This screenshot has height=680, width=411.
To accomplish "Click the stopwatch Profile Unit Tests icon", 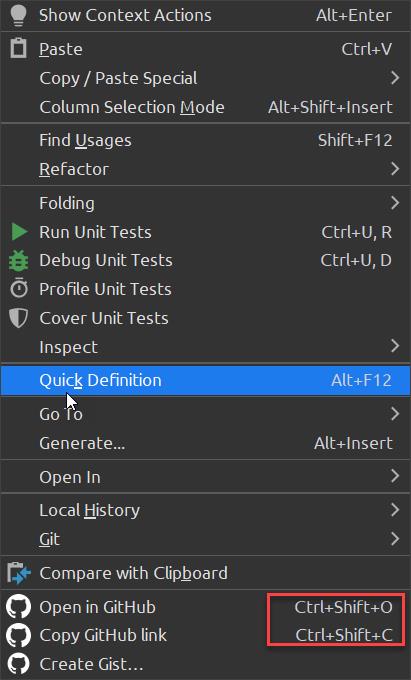I will coord(19,289).
